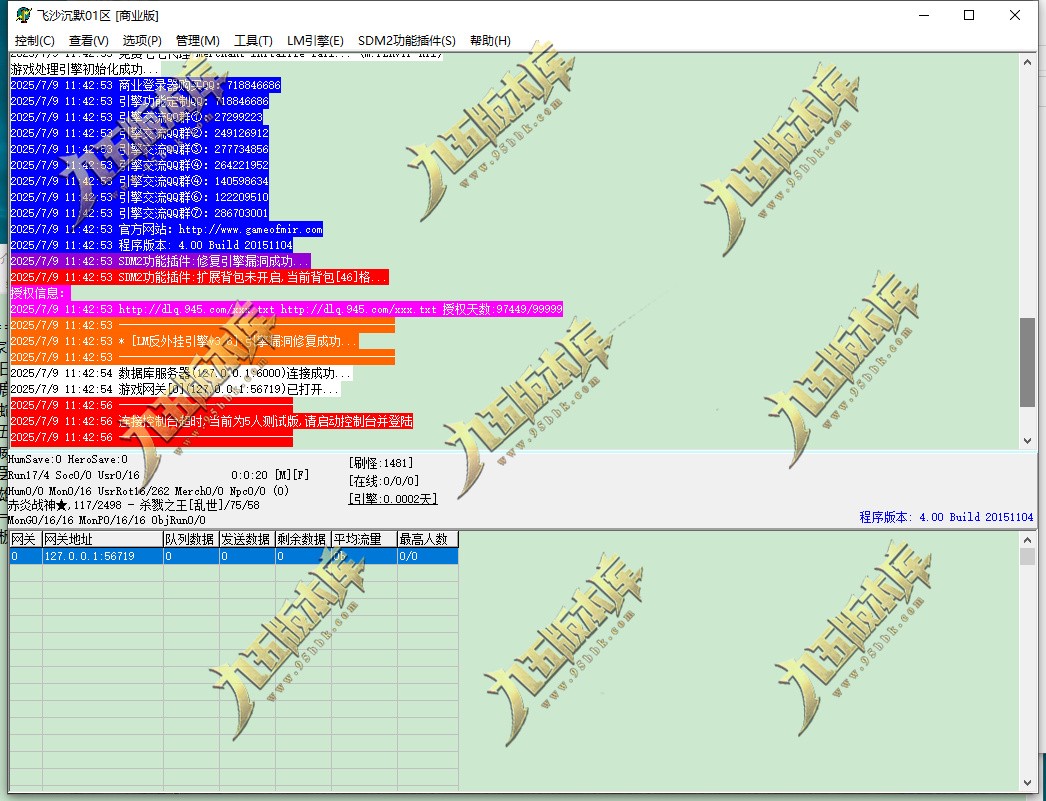This screenshot has width=1046, height=801.
Task: Click gateway list scrollbar down arrow
Action: click(1027, 783)
